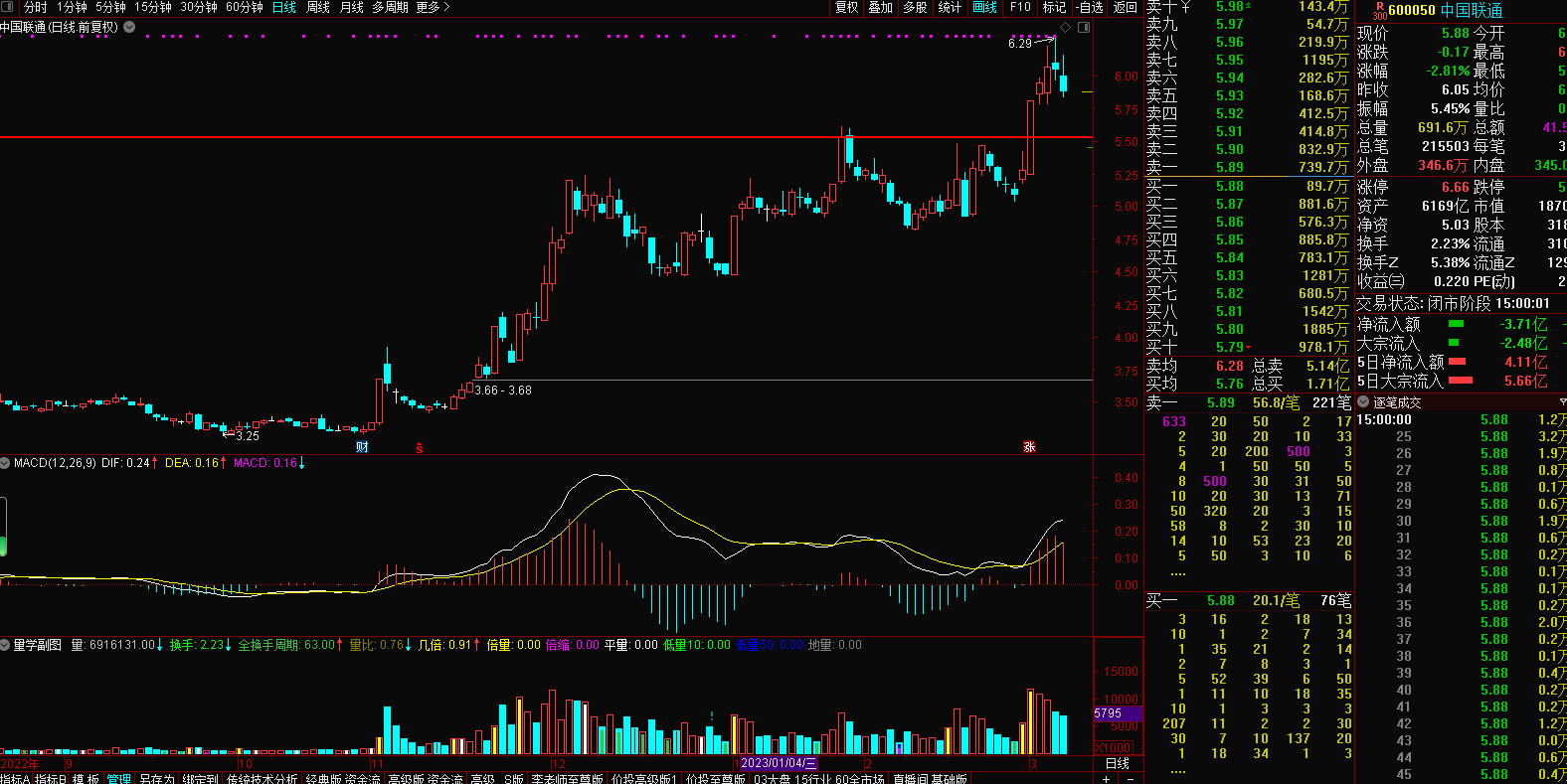This screenshot has width=1567, height=784.
Task: Select 管理 manage tab
Action: point(119,778)
